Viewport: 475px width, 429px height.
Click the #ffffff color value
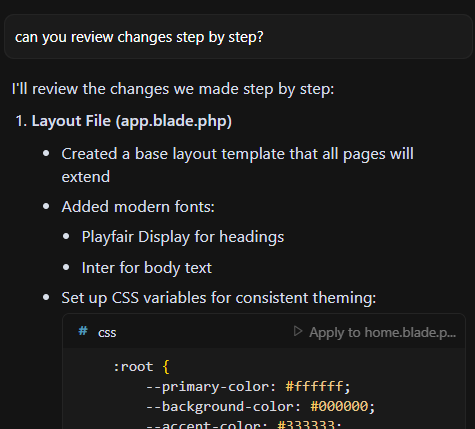coord(314,387)
